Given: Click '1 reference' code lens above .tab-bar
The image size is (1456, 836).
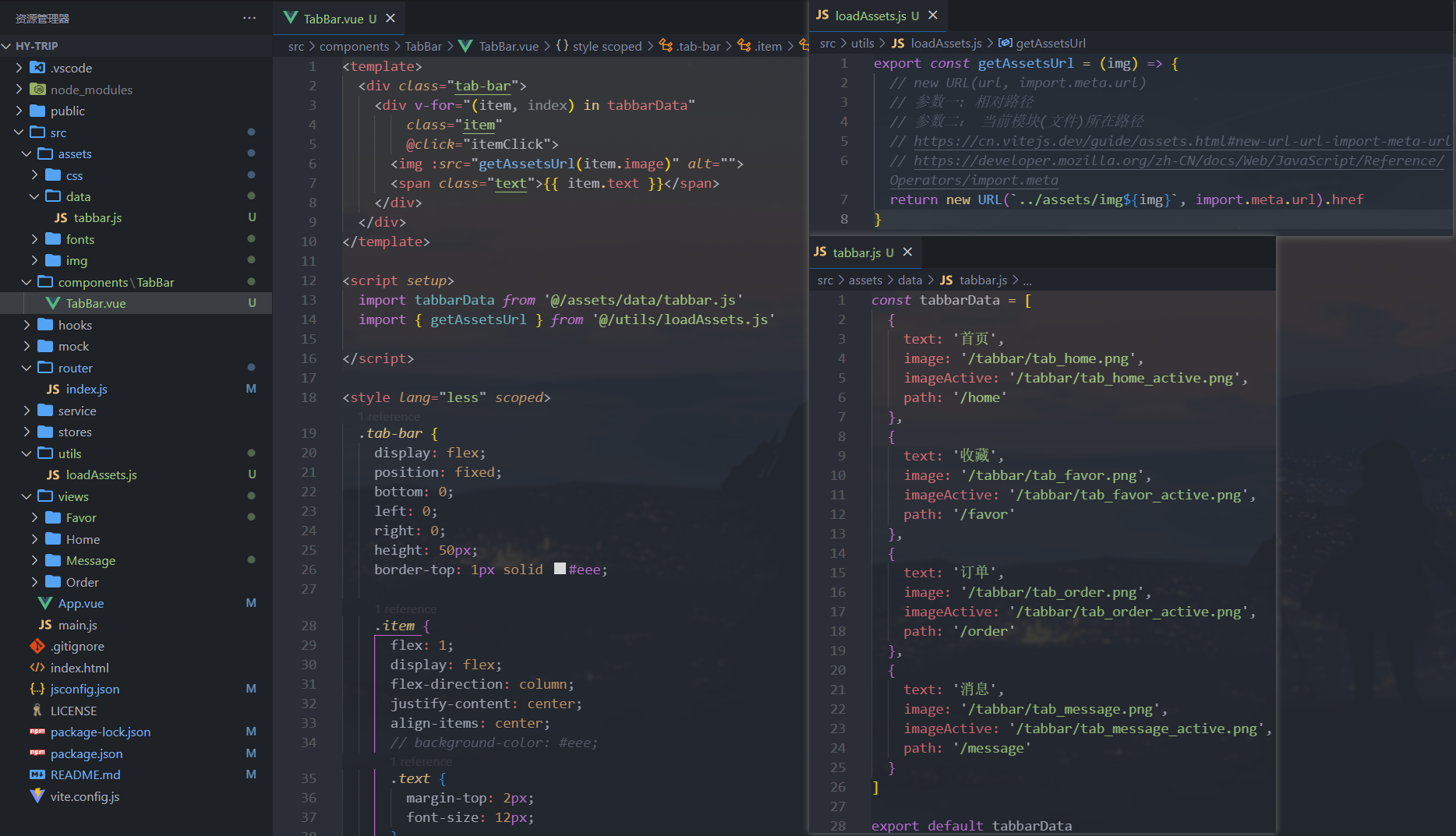Looking at the screenshot, I should point(388,417).
